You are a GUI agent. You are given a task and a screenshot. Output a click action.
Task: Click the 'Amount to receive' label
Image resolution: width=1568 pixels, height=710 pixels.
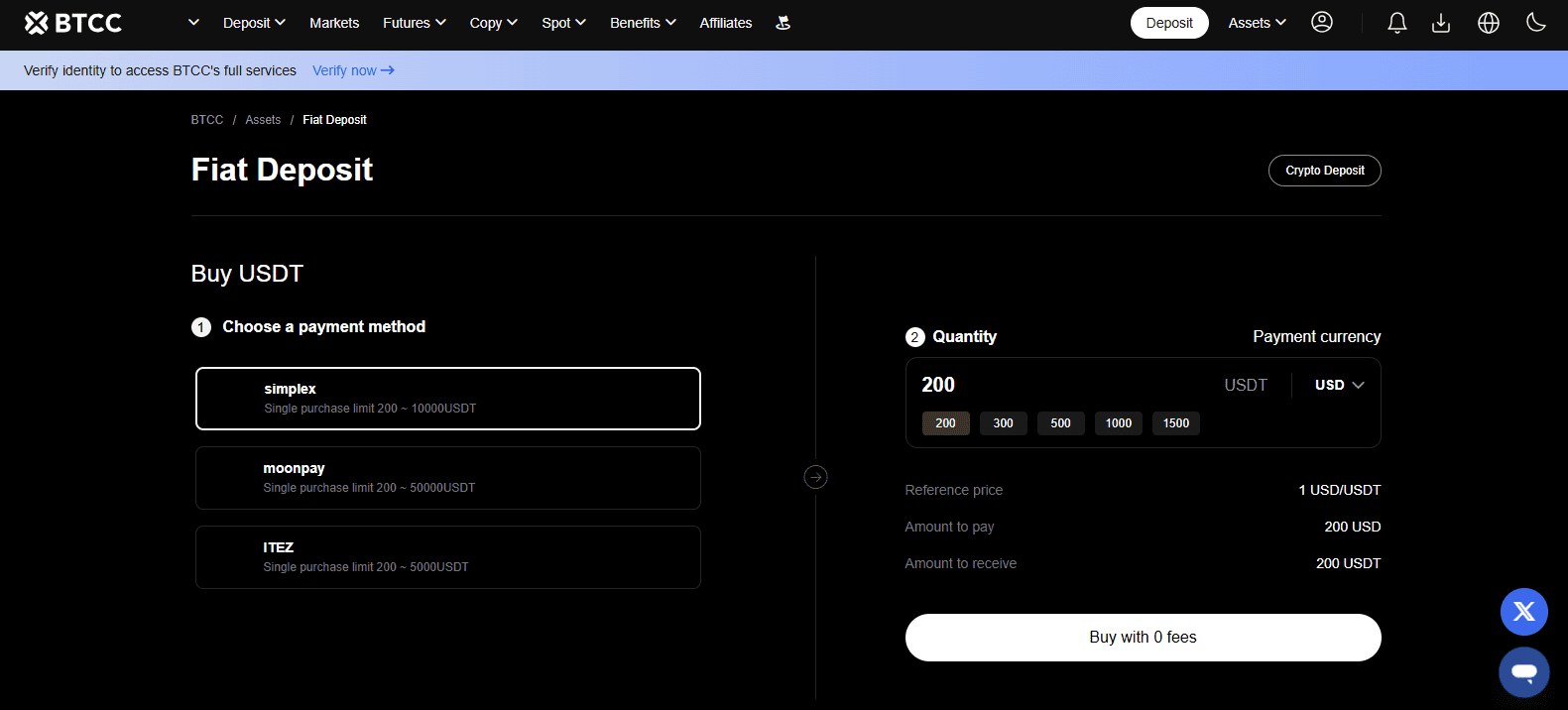[x=961, y=563]
